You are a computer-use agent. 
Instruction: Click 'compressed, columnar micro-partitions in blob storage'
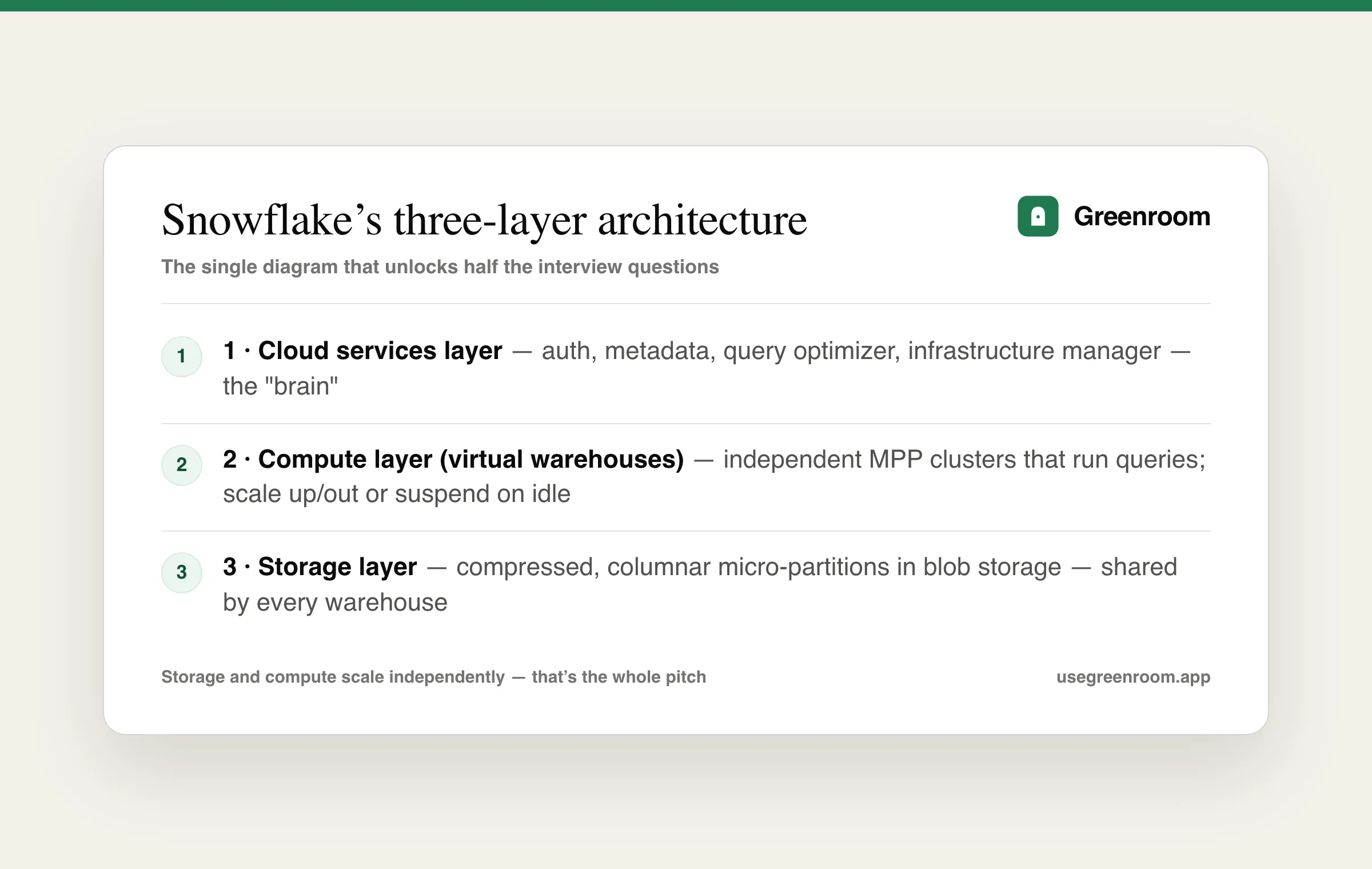[x=759, y=567]
